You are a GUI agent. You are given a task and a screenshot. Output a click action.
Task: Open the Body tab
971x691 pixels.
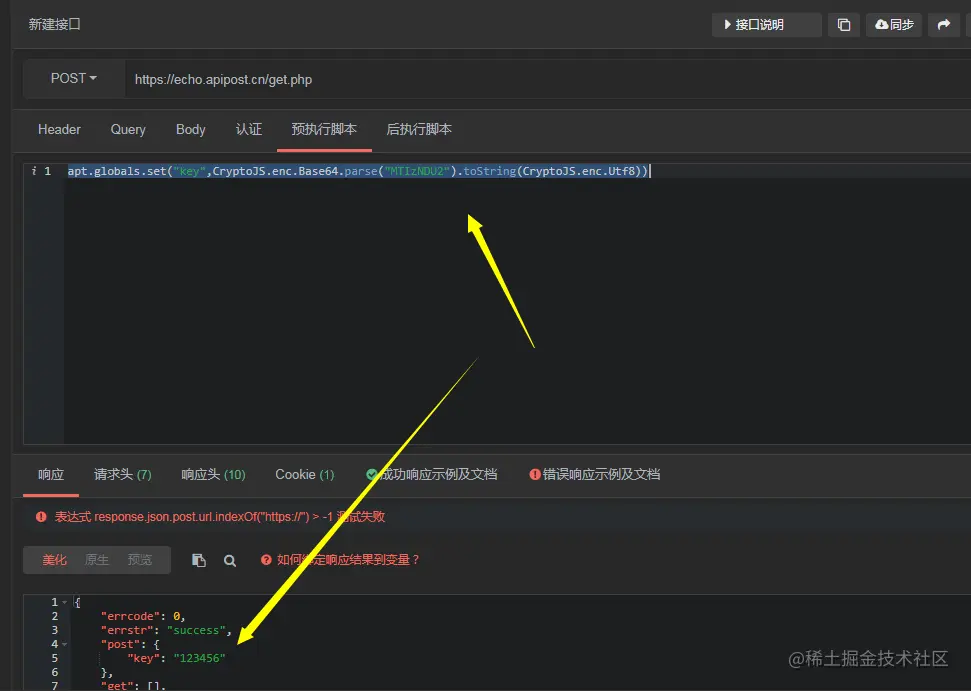click(190, 129)
